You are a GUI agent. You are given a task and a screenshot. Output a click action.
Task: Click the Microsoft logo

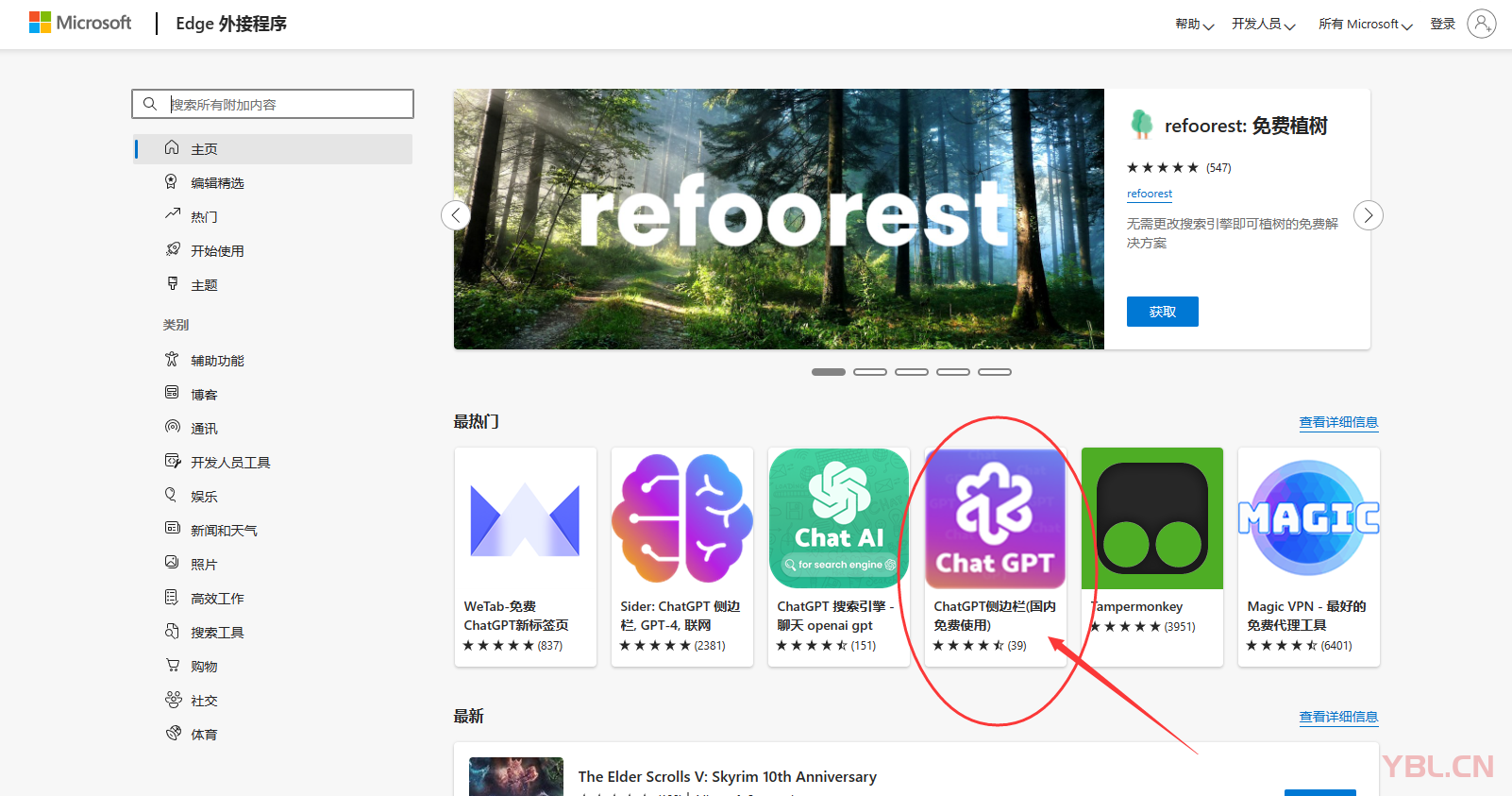[80, 23]
